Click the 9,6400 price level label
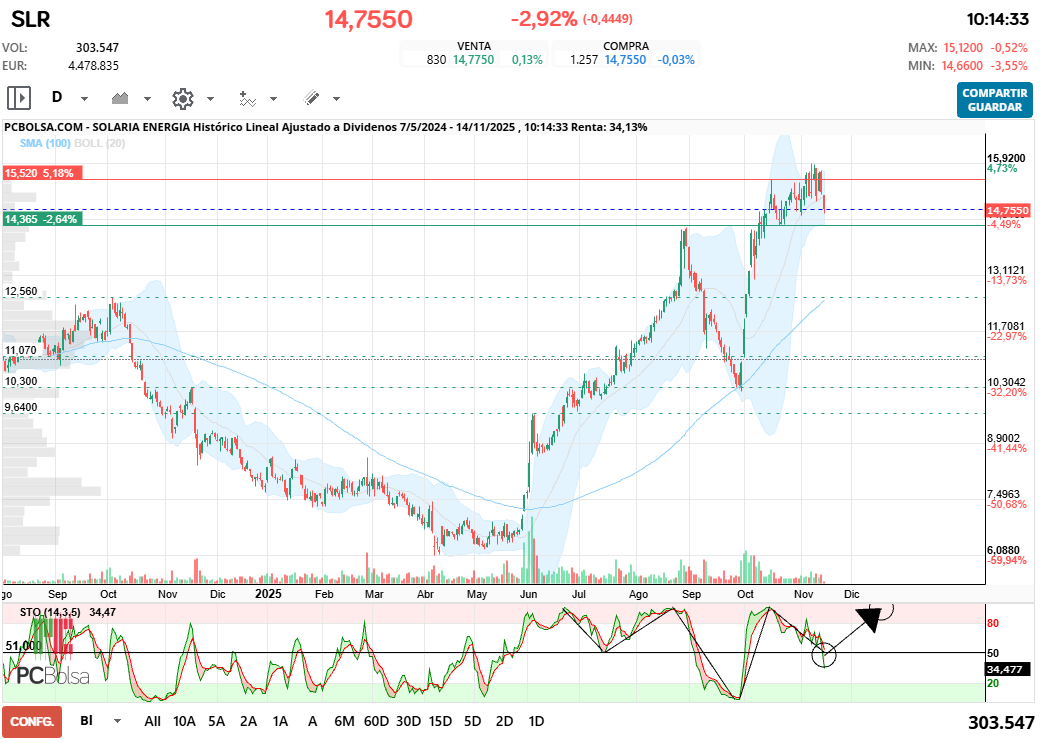 [21, 408]
